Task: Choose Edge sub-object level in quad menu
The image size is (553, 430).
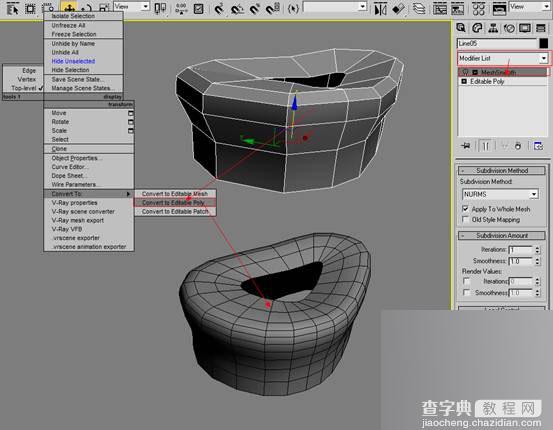Action: click(29, 71)
